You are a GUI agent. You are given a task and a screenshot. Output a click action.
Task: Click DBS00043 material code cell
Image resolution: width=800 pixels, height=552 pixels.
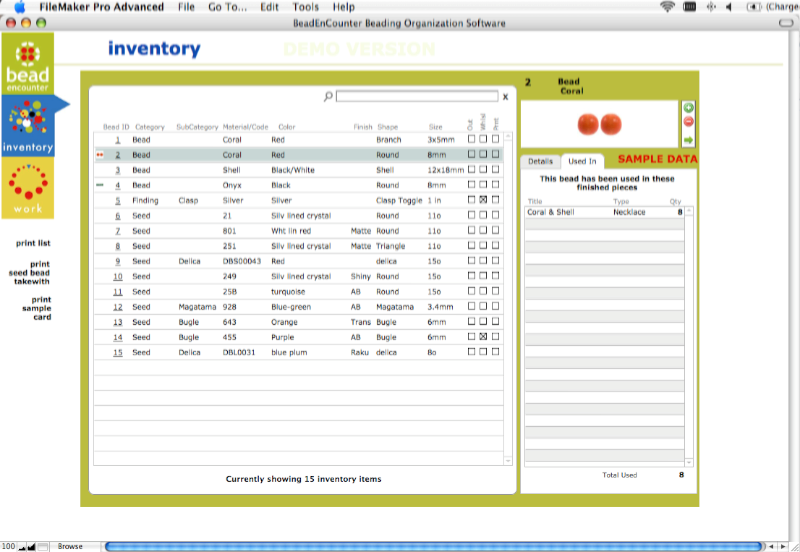click(x=242, y=261)
